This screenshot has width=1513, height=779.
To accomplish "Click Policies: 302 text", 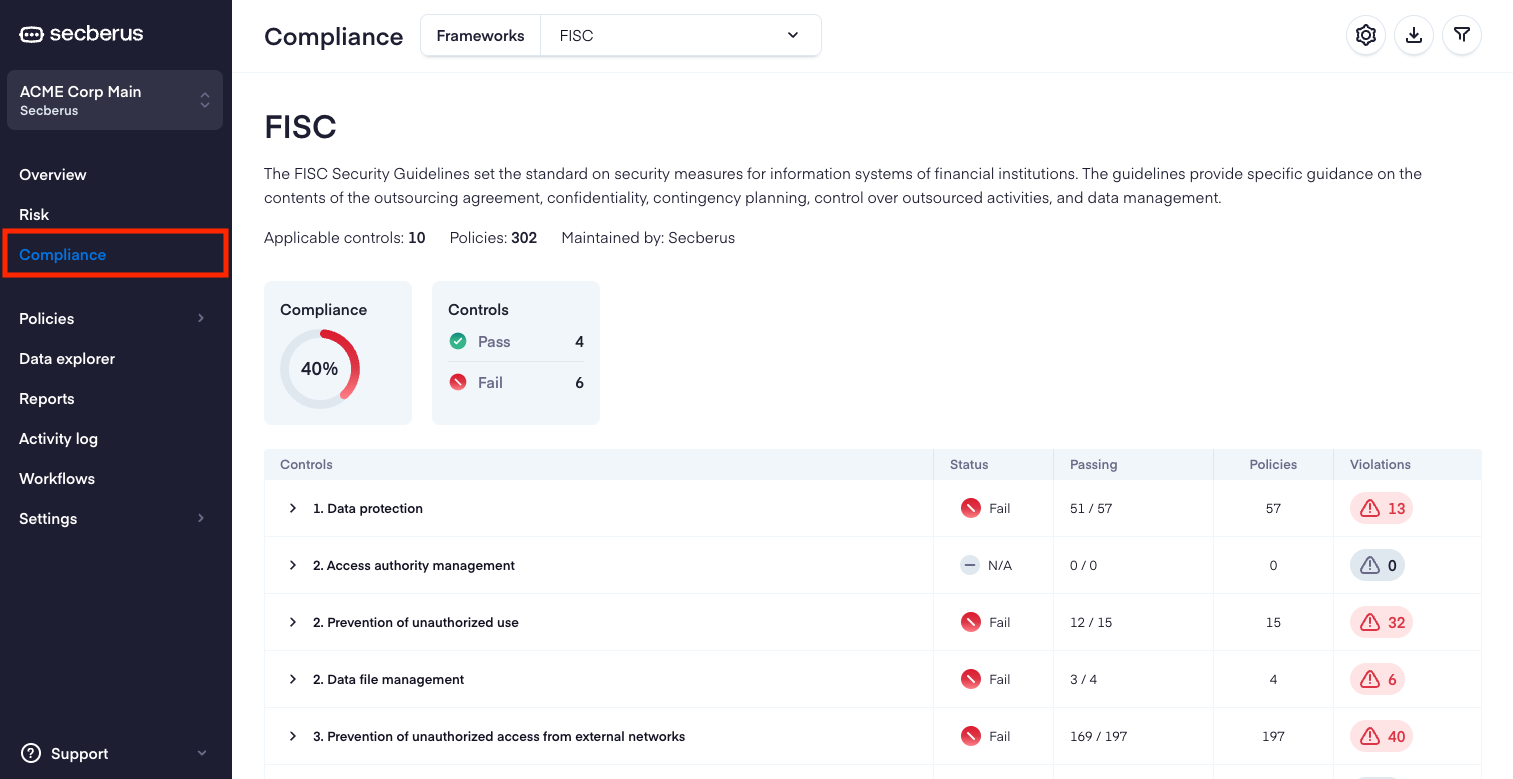I will pos(493,238).
